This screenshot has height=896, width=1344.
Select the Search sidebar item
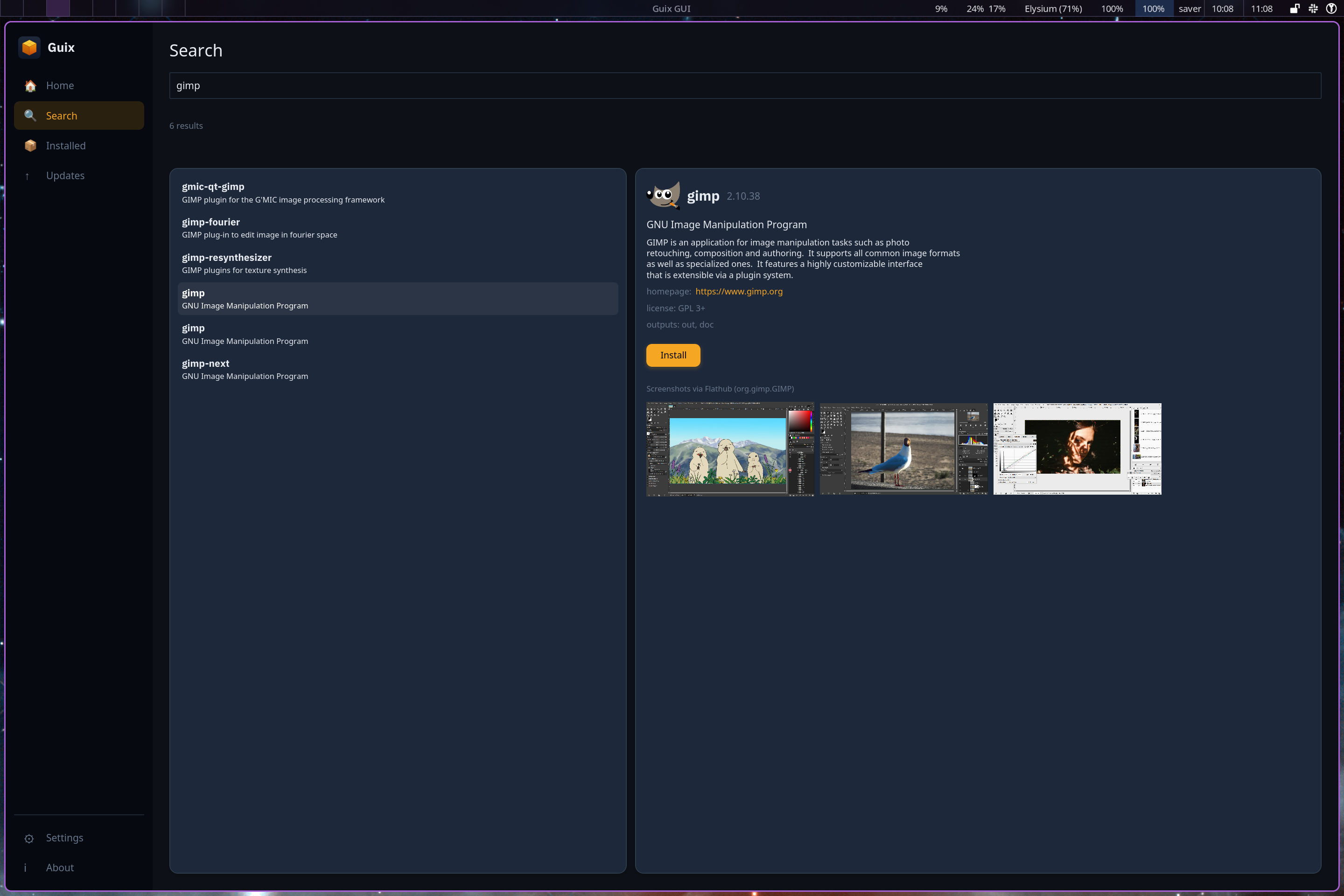(x=79, y=115)
